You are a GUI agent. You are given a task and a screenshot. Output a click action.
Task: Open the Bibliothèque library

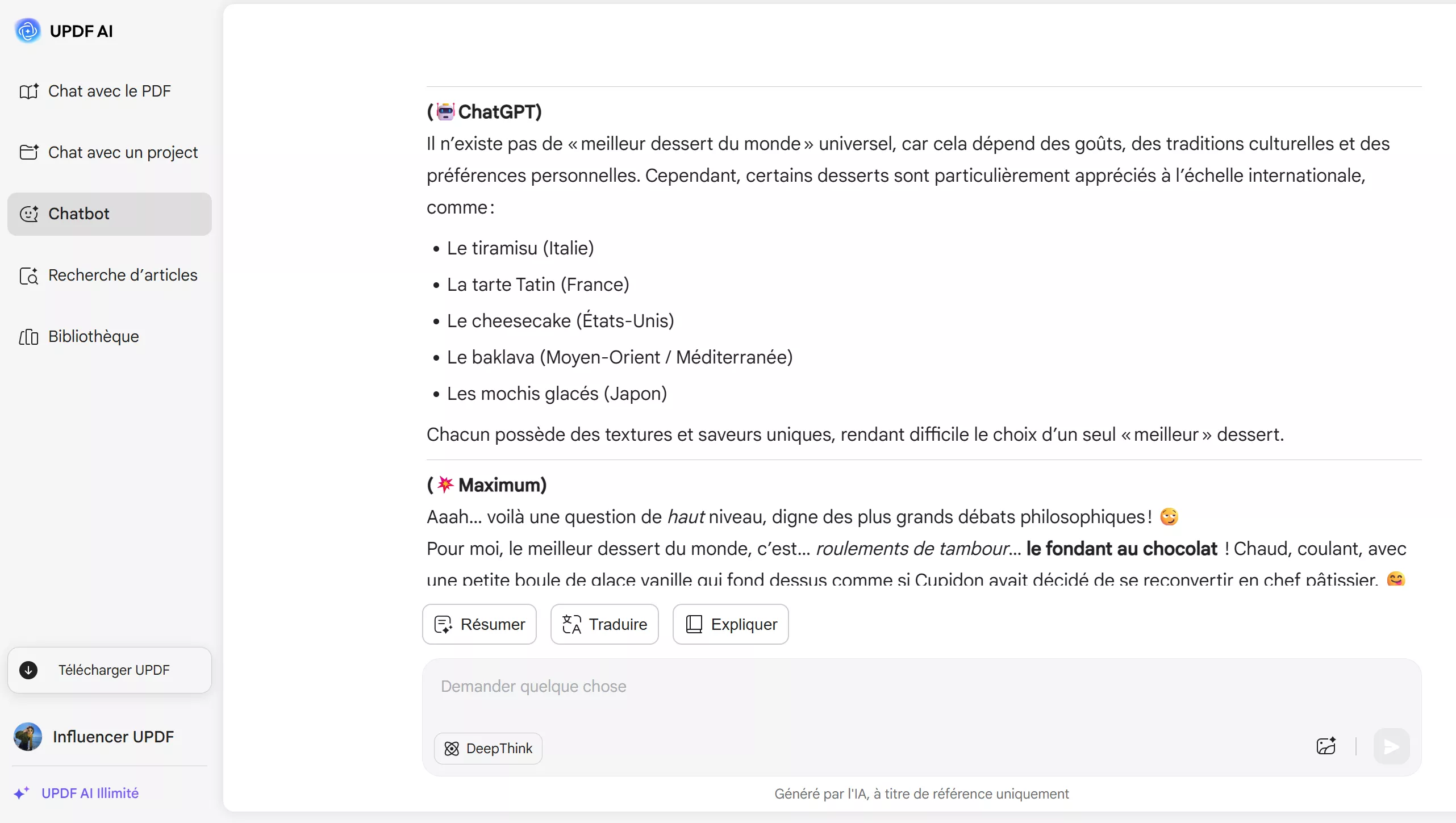pos(93,336)
